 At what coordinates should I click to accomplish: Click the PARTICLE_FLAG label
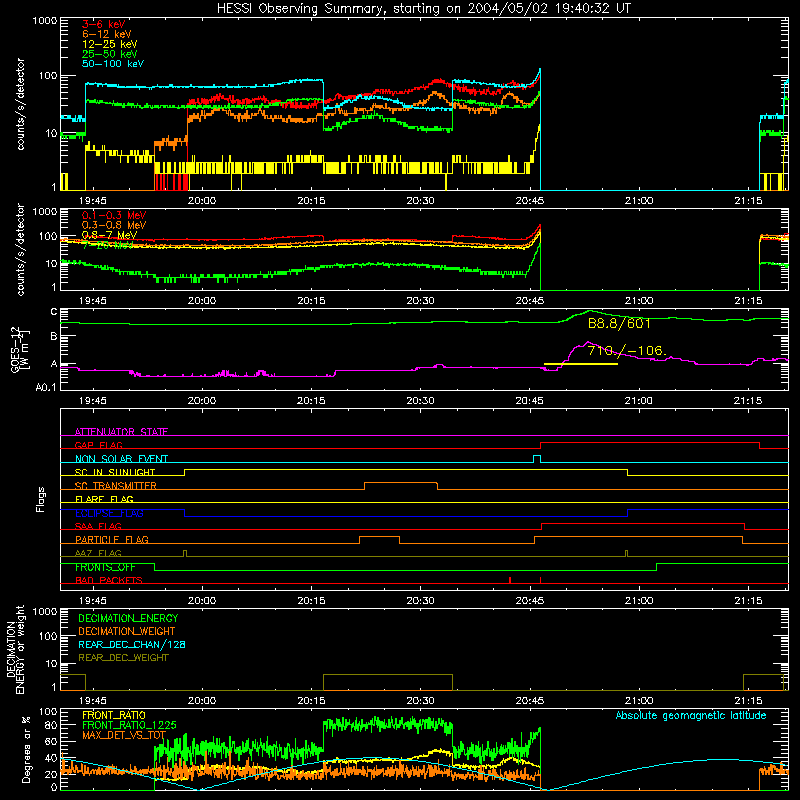112,540
